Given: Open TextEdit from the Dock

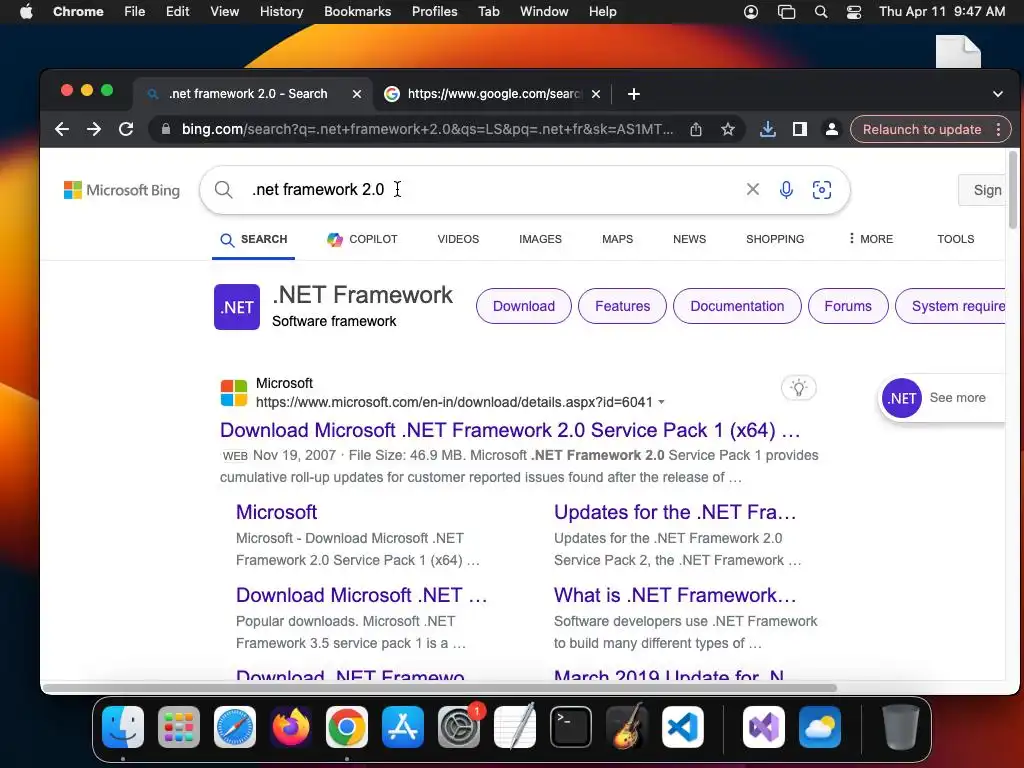Looking at the screenshot, I should 515,727.
